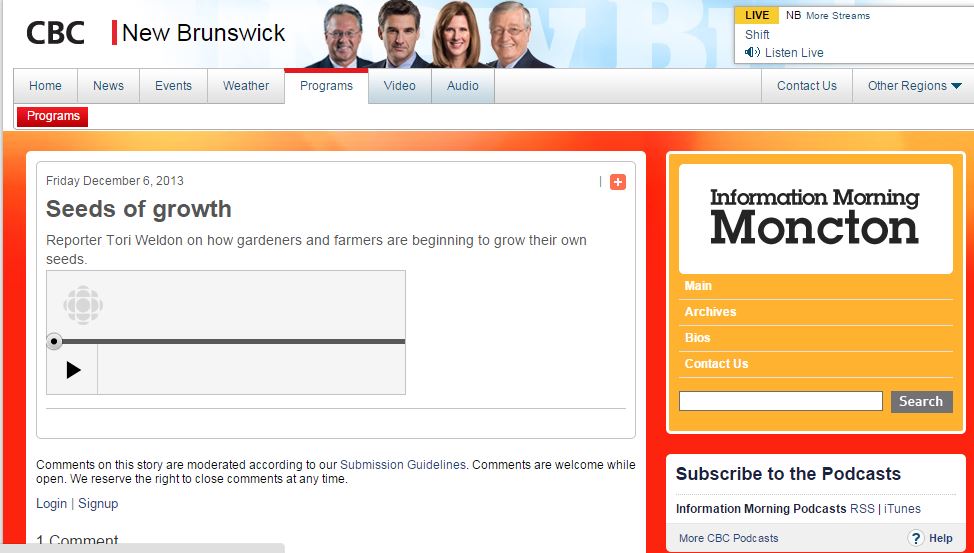Click the Subscribe to the Podcasts heading
Viewport: 974px width, 553px height.
pyautogui.click(x=788, y=474)
